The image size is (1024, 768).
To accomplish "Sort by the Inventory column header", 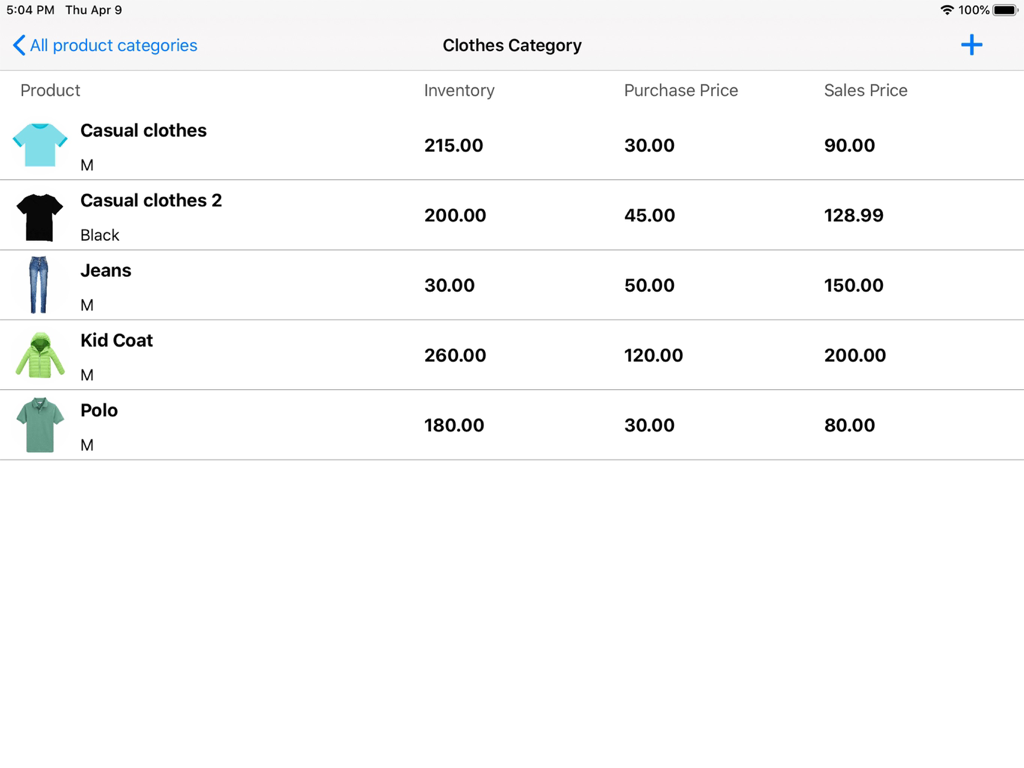I will (459, 90).
